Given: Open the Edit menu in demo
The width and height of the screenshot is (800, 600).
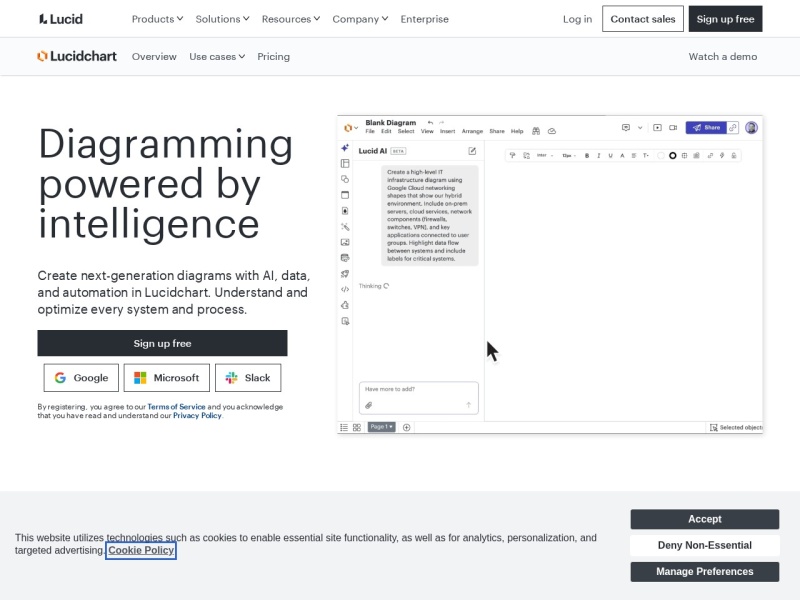Looking at the screenshot, I should tap(386, 131).
